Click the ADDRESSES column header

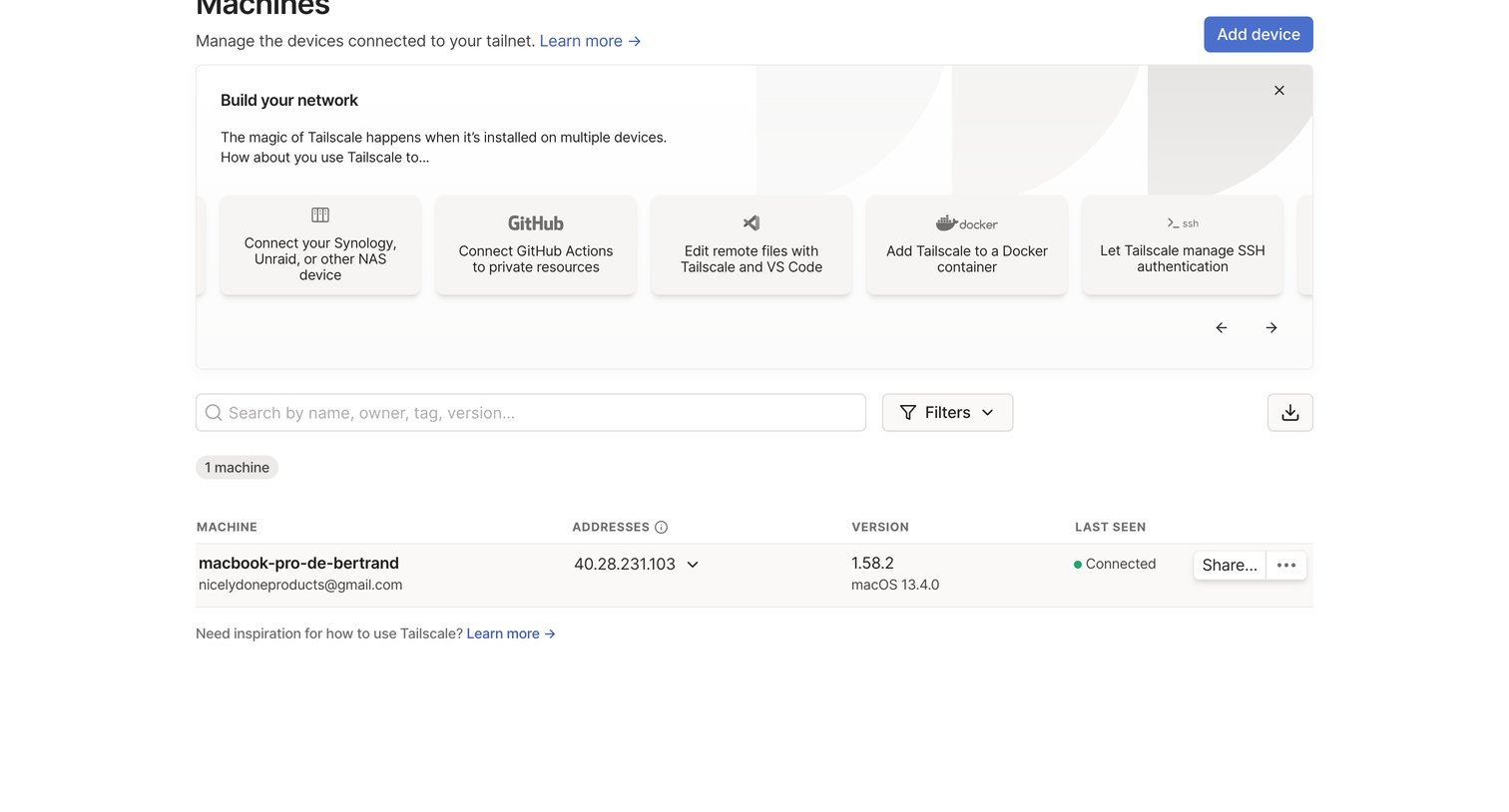[611, 528]
